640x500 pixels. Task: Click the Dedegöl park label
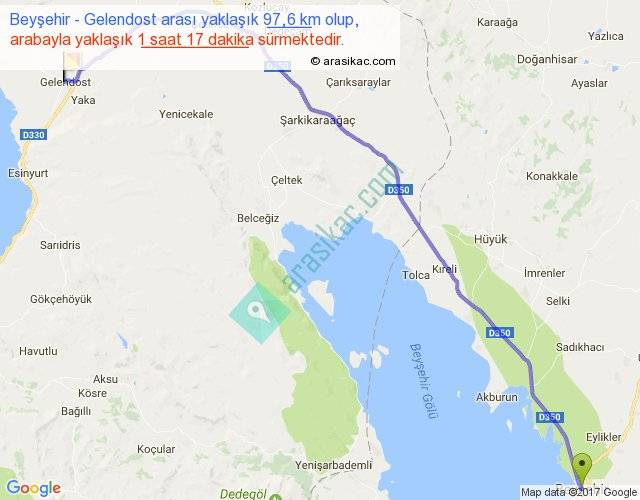[243, 494]
